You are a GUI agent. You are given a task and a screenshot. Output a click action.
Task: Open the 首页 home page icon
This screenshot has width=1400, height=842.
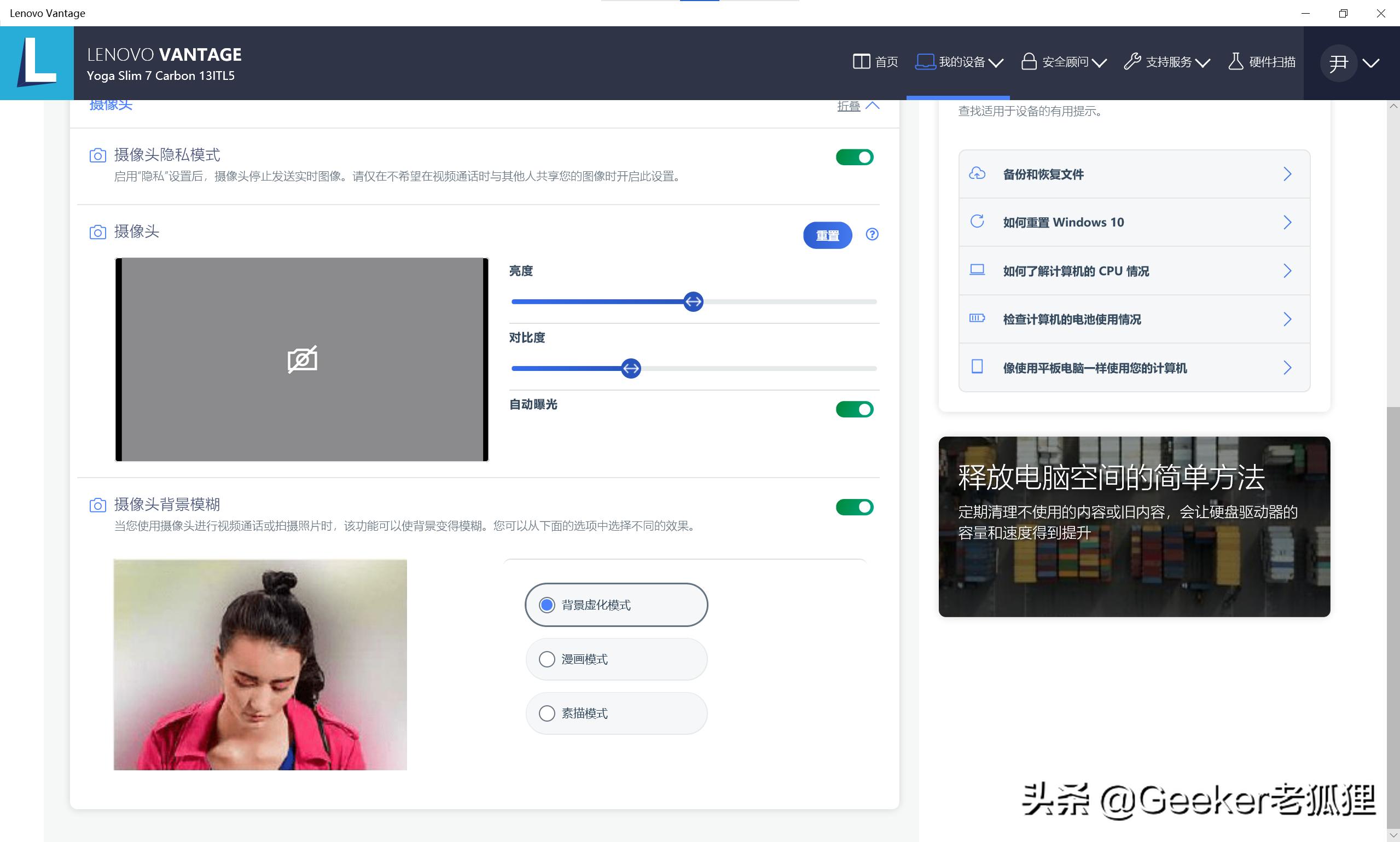pyautogui.click(x=863, y=61)
